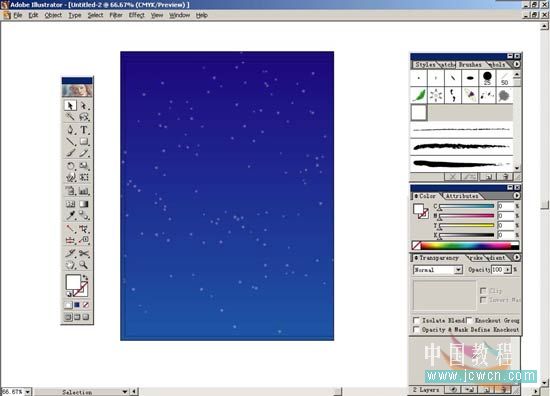This screenshot has height=396, width=550.
Task: Select the Mesh tool
Action: coord(70,204)
